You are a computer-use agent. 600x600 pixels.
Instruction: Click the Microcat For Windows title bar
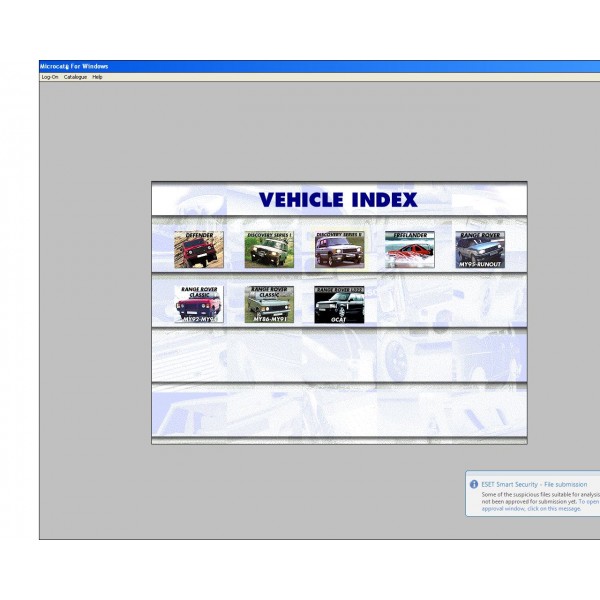click(320, 67)
